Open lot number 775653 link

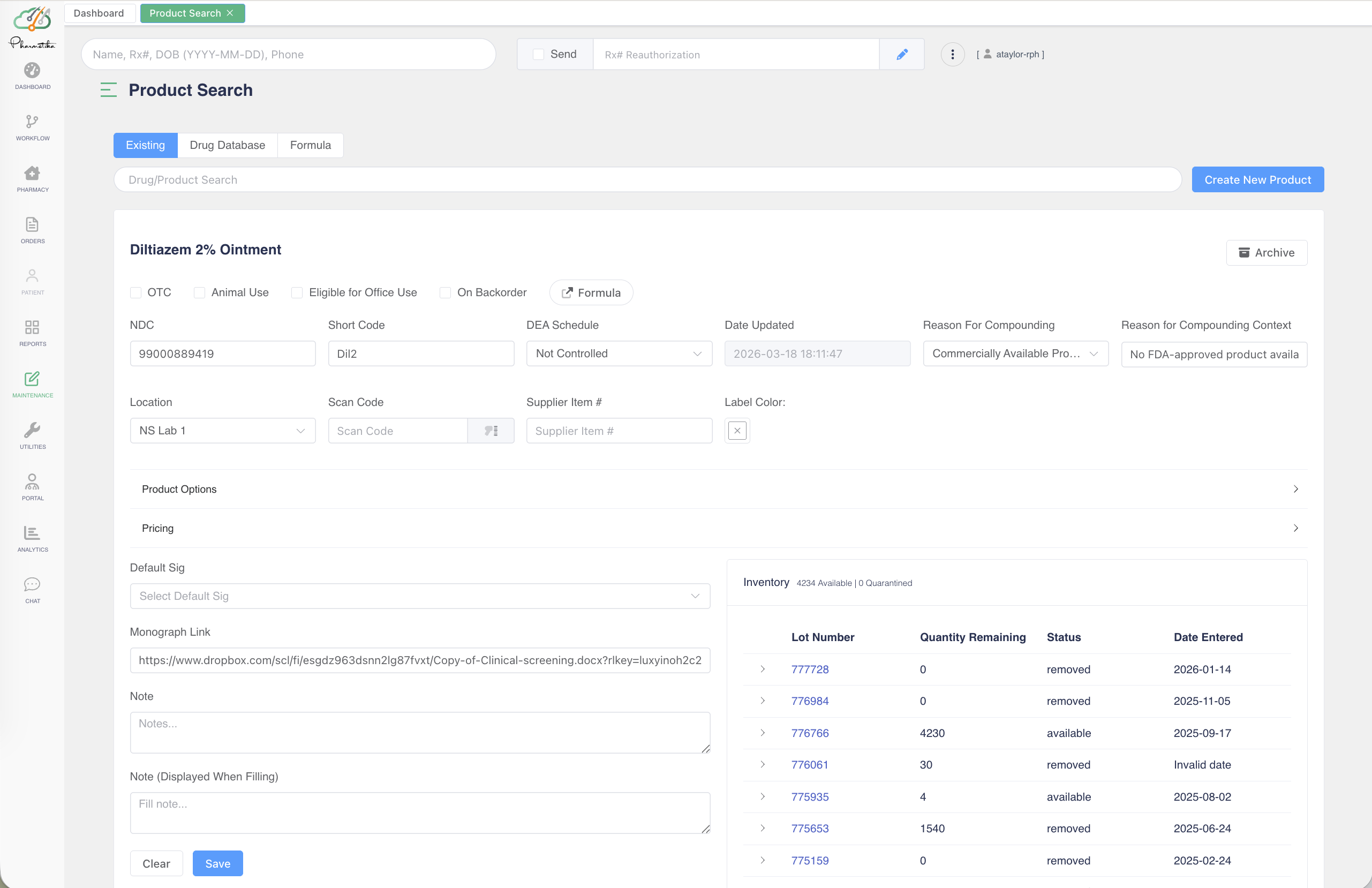(809, 829)
